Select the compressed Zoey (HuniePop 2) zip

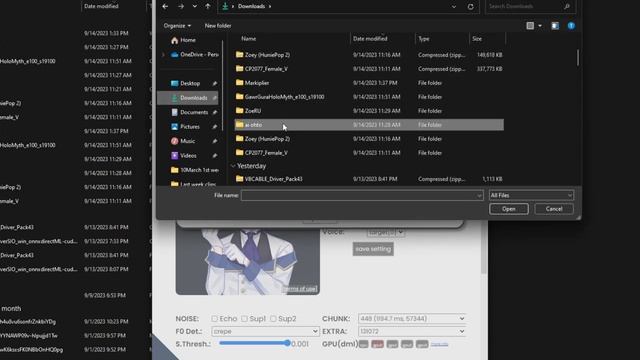click(x=369, y=55)
